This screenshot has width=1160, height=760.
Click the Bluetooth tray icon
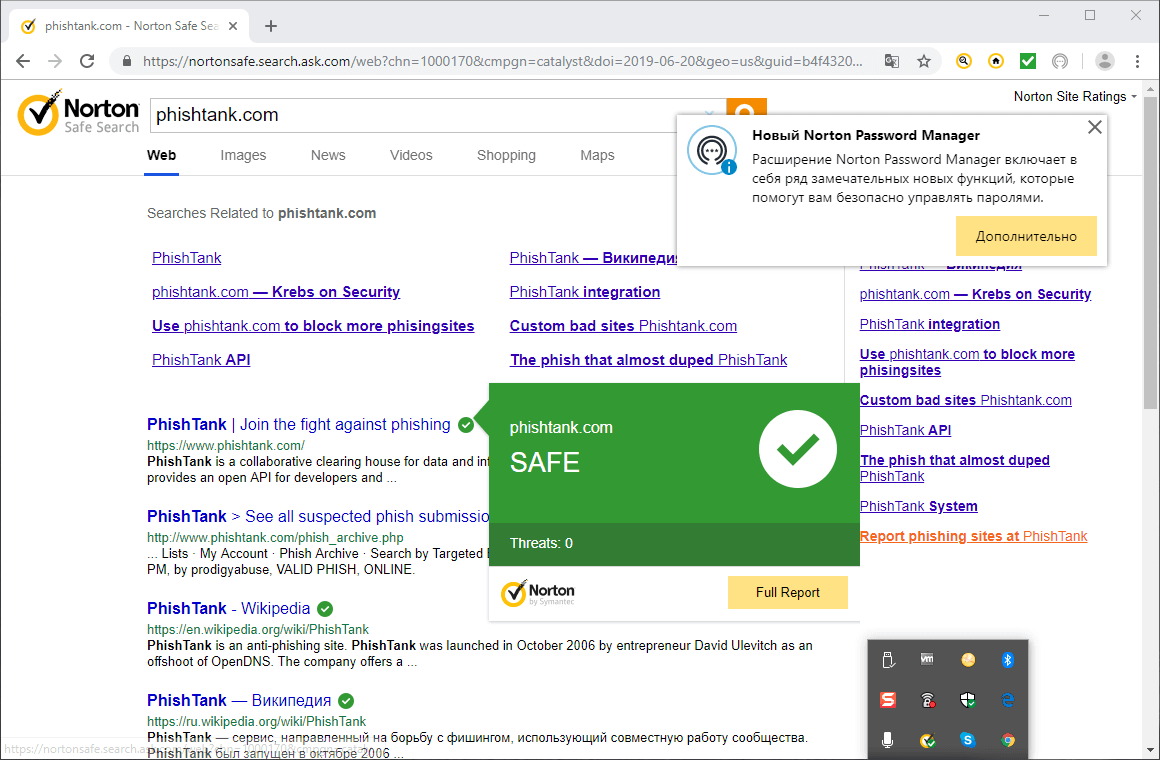click(1008, 659)
